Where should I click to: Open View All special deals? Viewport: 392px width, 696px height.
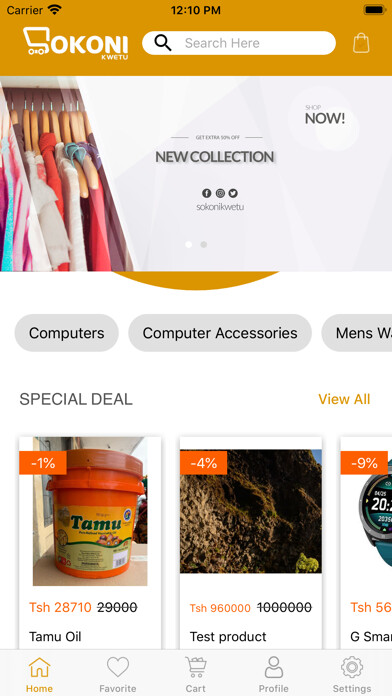click(x=344, y=399)
